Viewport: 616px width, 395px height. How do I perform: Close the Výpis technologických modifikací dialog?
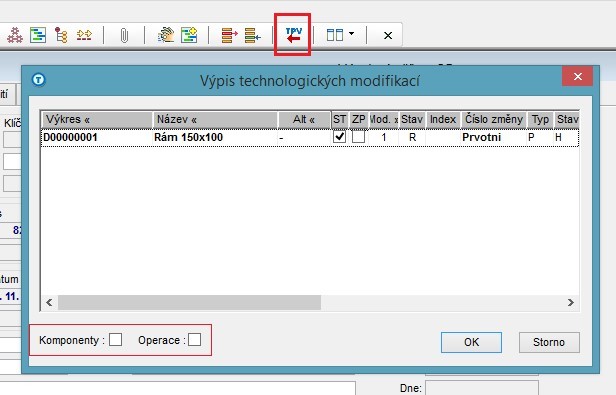(578, 77)
